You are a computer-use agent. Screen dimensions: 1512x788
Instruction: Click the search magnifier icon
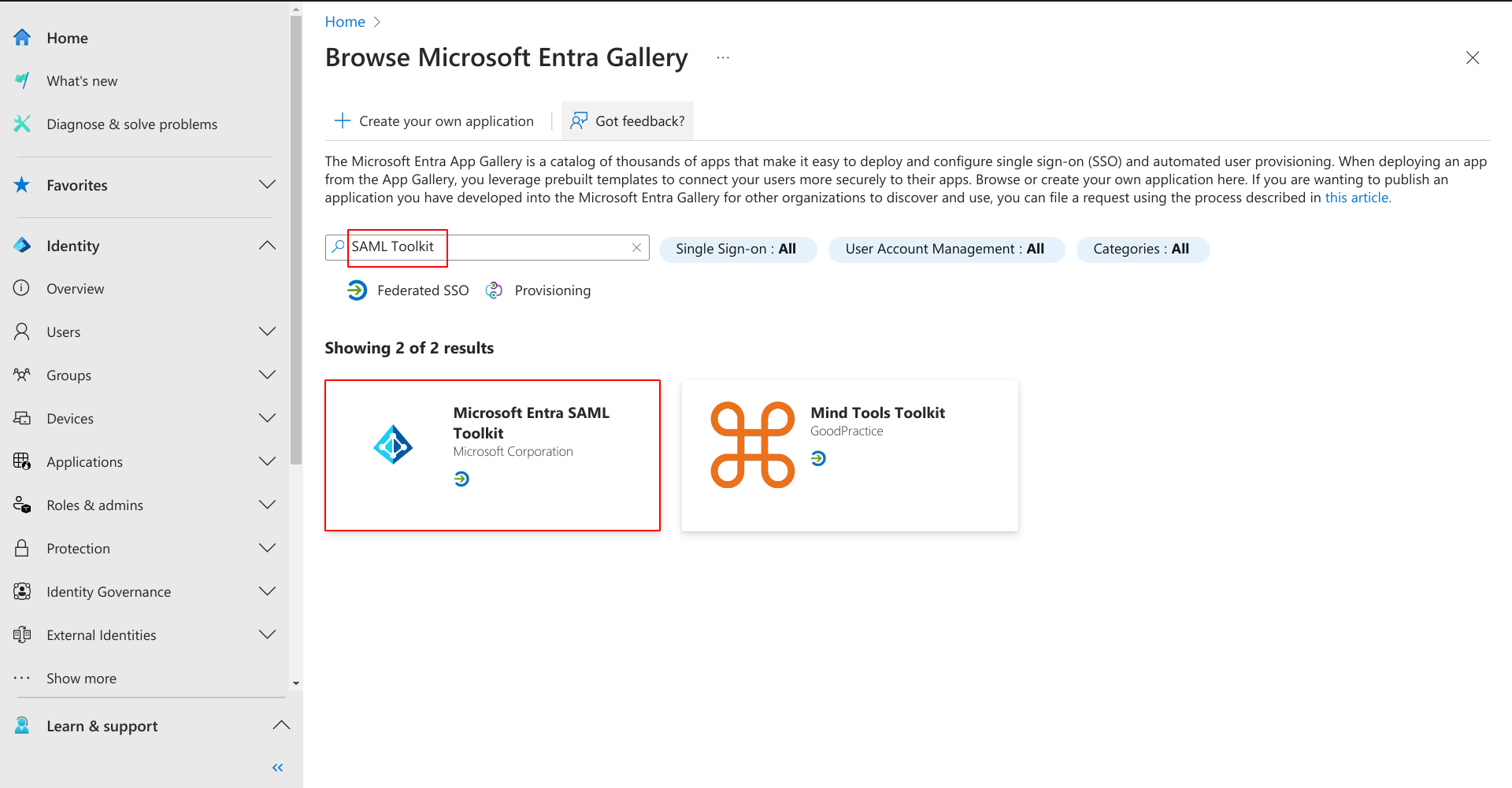(338, 246)
